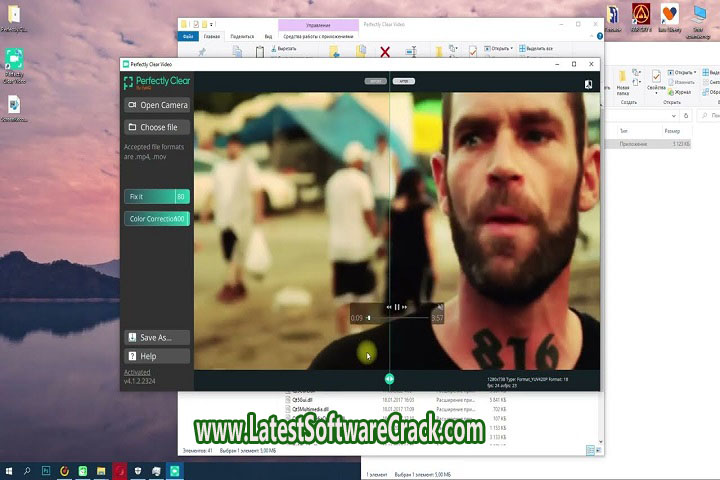Screen dimensions: 720x480
Task: Pause the video playback
Action: click(397, 307)
